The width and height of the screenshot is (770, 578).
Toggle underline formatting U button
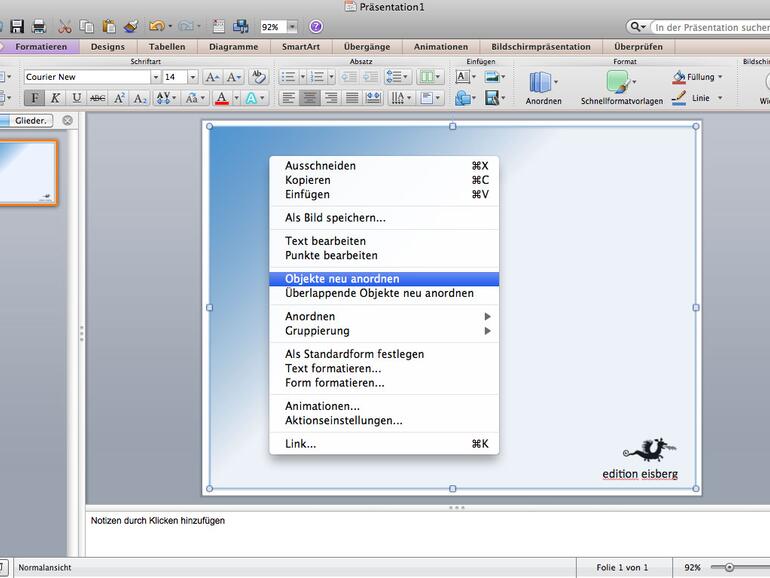(x=77, y=98)
